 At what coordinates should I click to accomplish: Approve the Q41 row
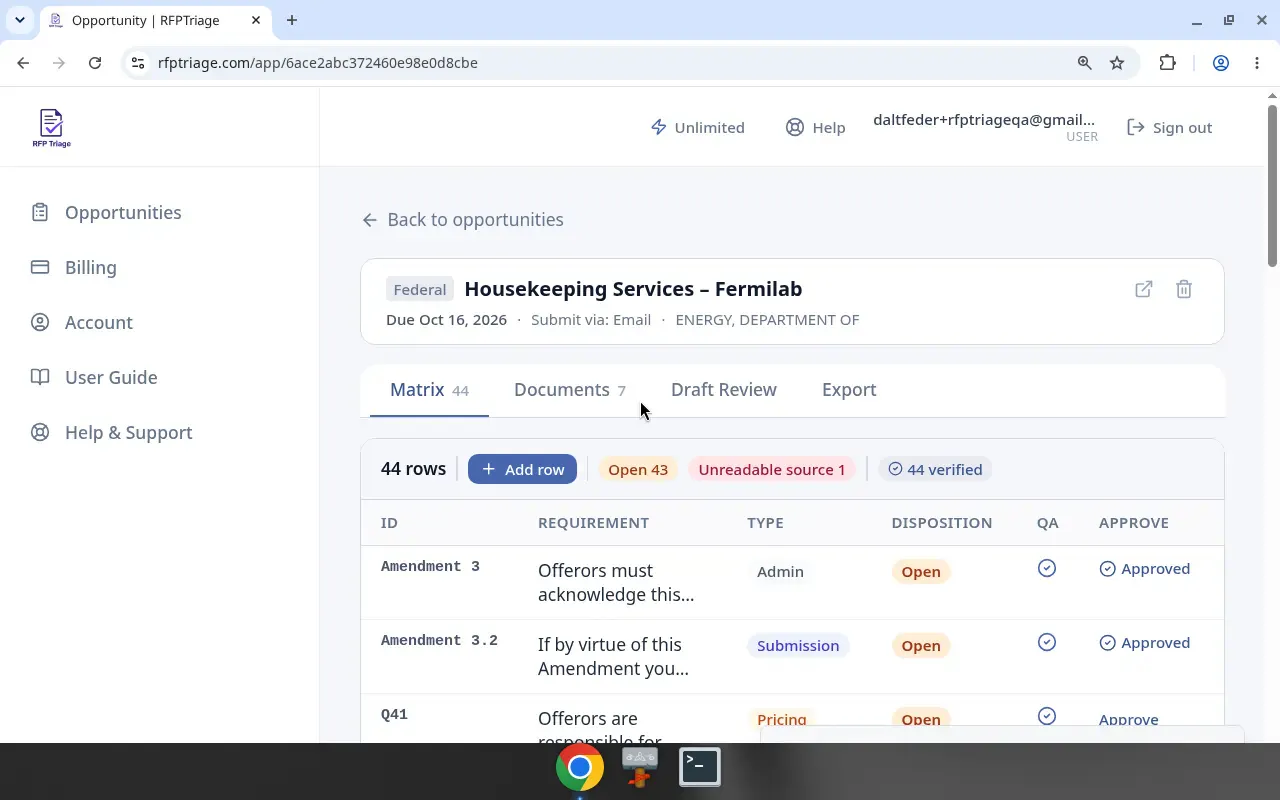tap(1128, 719)
